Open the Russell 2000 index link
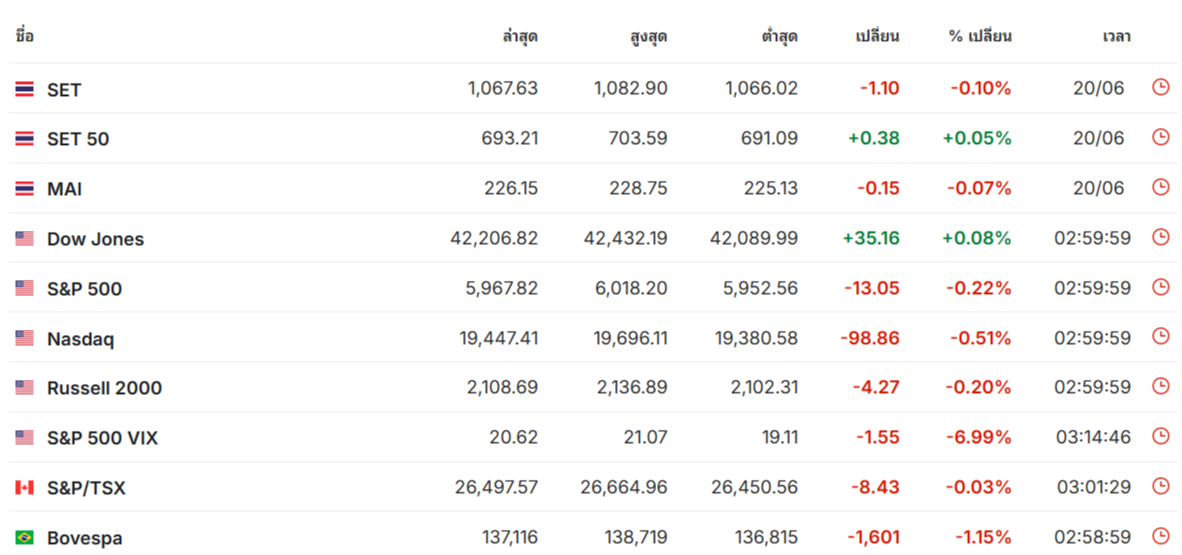This screenshot has height=555, width=1182. coord(105,388)
